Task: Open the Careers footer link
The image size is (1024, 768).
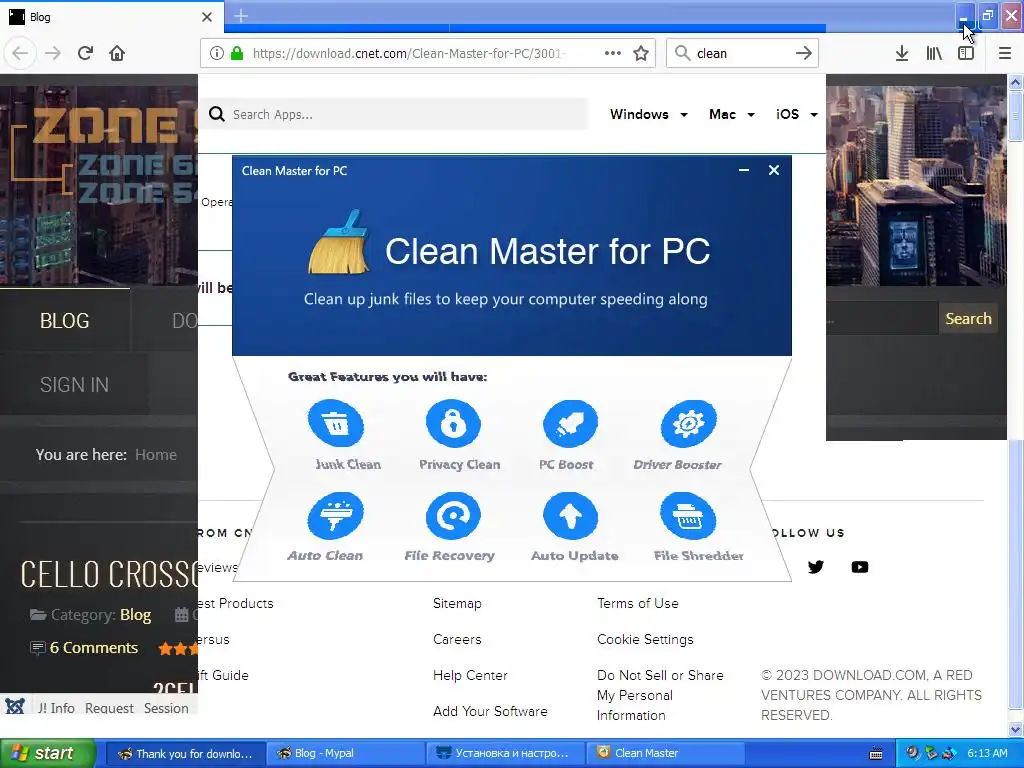Action: [x=456, y=639]
